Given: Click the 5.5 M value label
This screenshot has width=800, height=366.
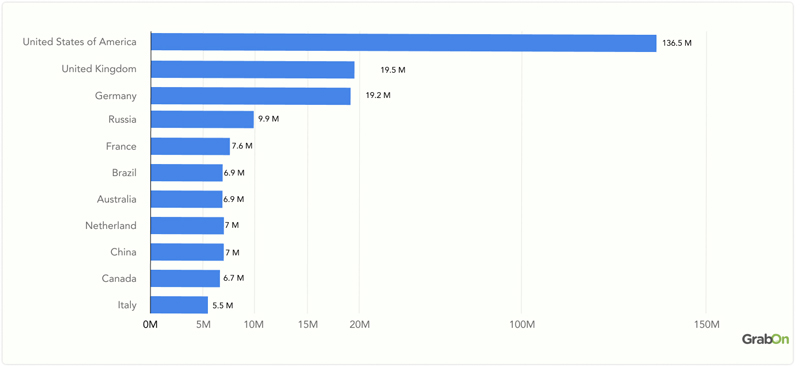Looking at the screenshot, I should [223, 306].
